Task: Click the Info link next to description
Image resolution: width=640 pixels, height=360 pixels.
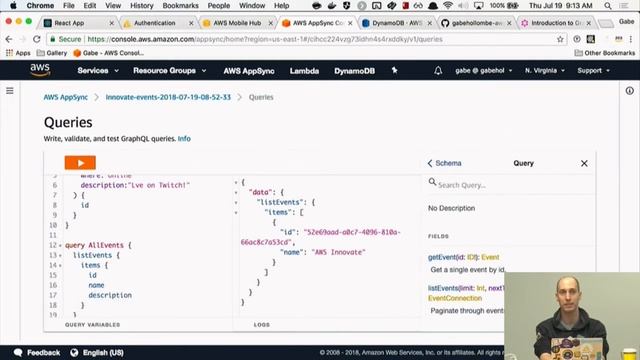Action: (184, 139)
